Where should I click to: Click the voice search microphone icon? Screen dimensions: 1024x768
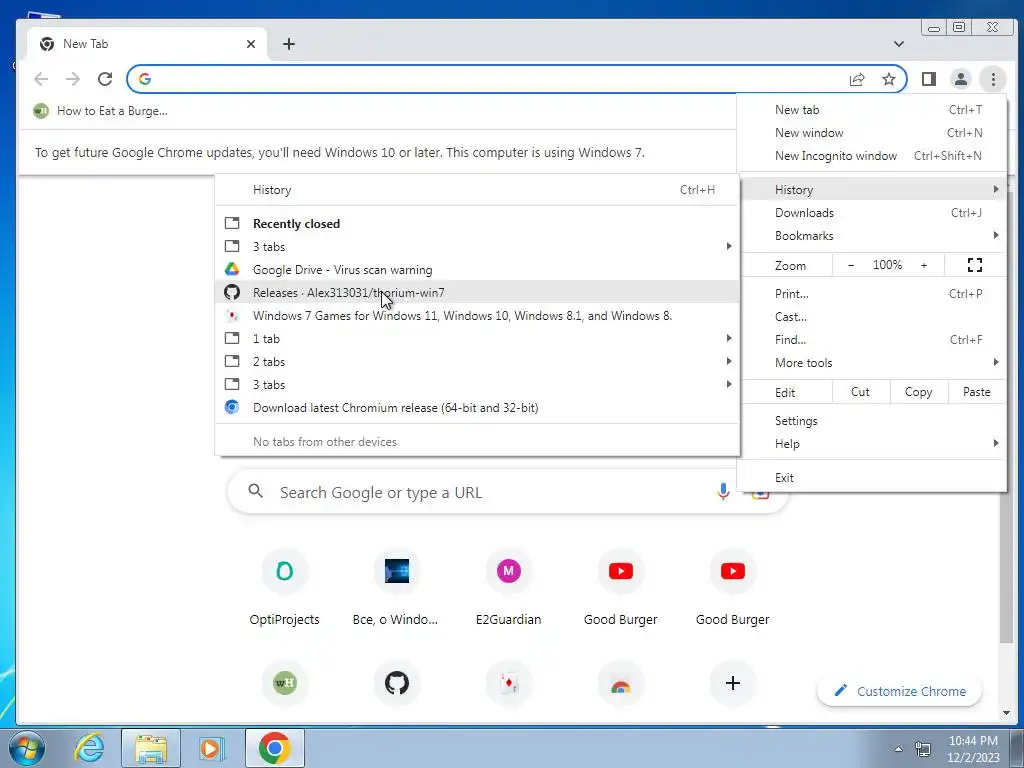(723, 491)
